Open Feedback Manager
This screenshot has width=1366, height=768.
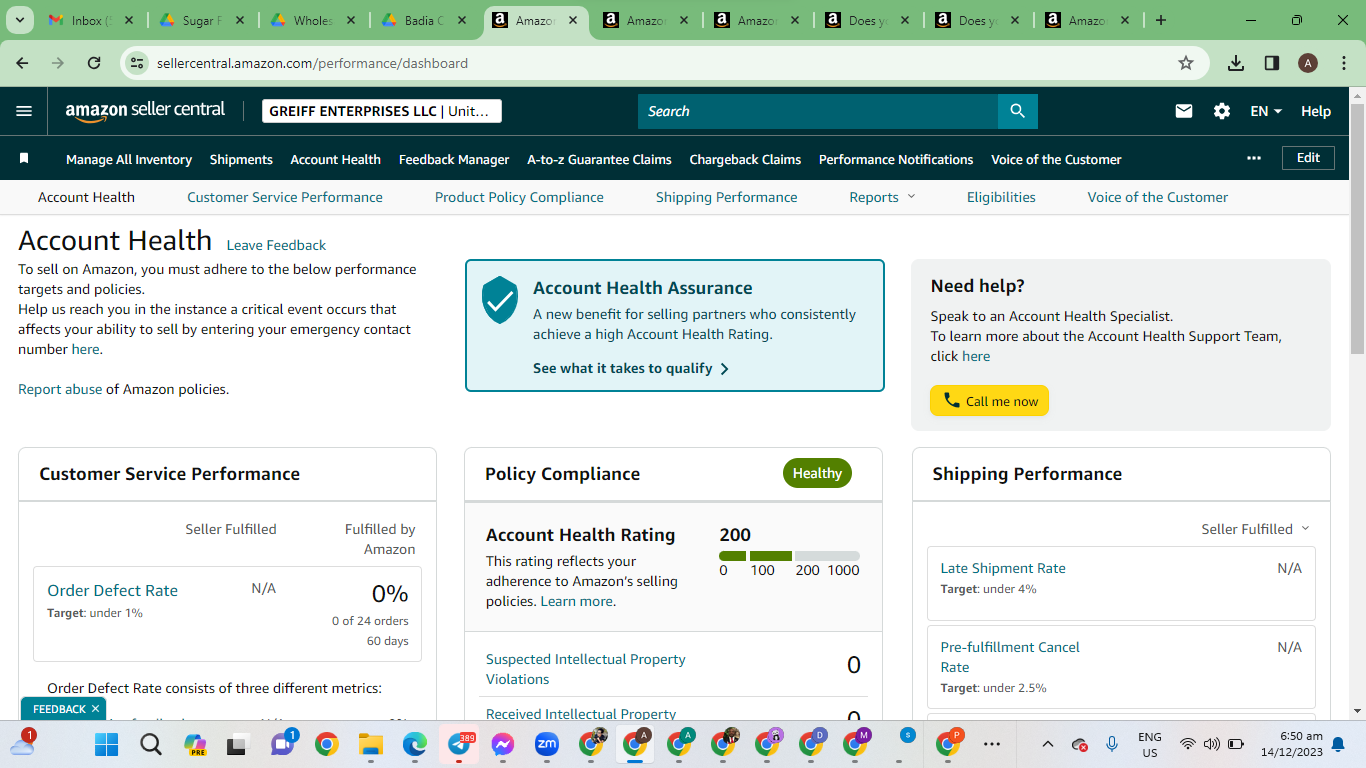(x=454, y=159)
